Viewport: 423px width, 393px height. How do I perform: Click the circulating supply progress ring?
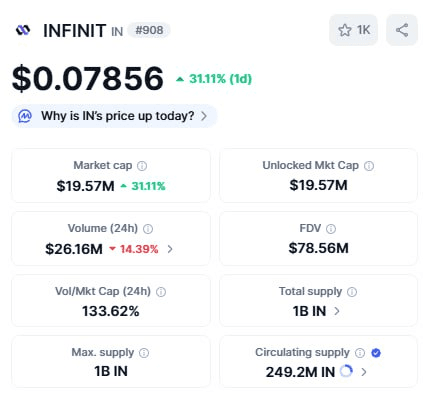346,371
